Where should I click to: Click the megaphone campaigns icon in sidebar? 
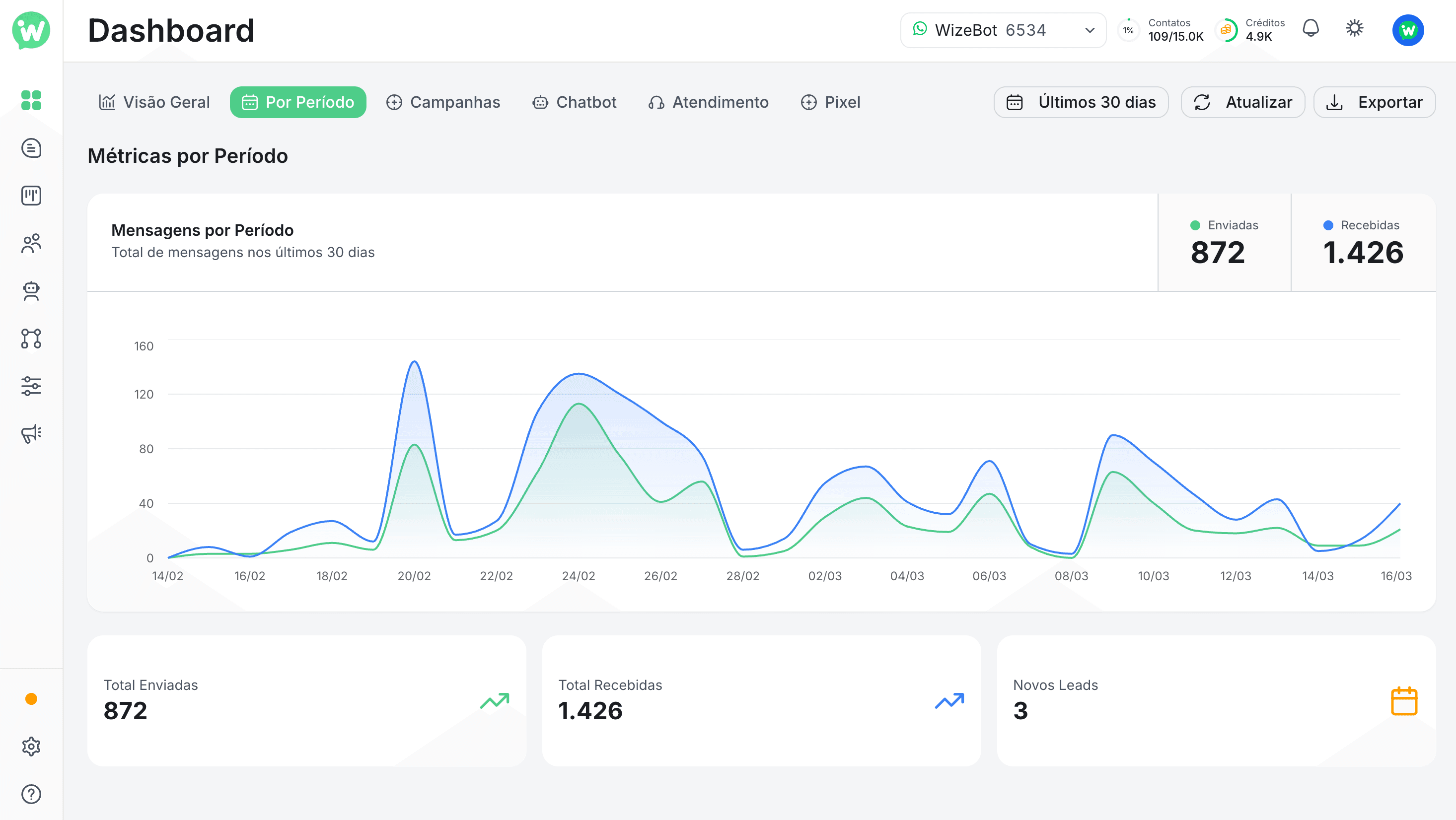[32, 432]
